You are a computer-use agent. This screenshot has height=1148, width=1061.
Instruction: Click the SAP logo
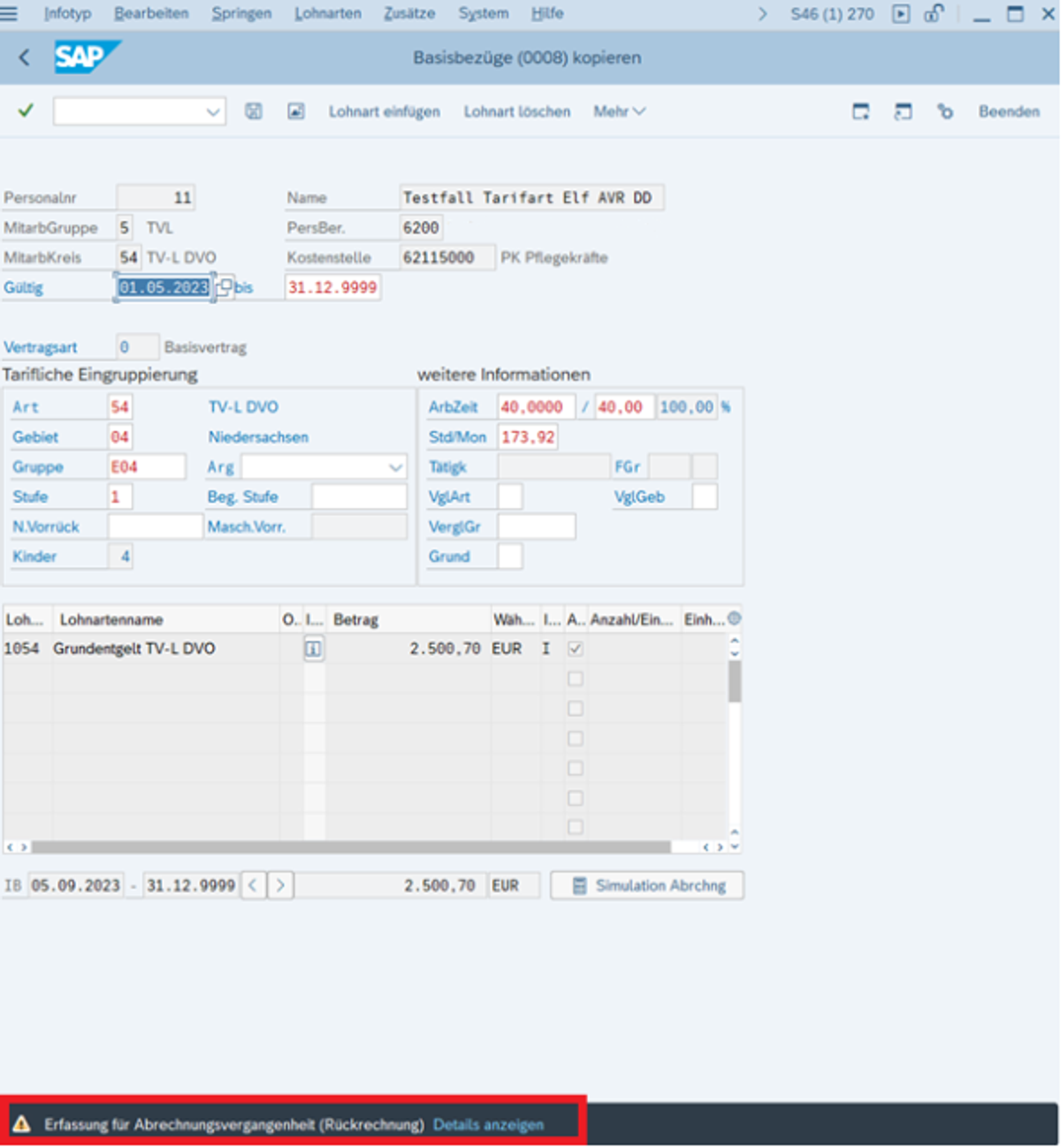coord(86,57)
